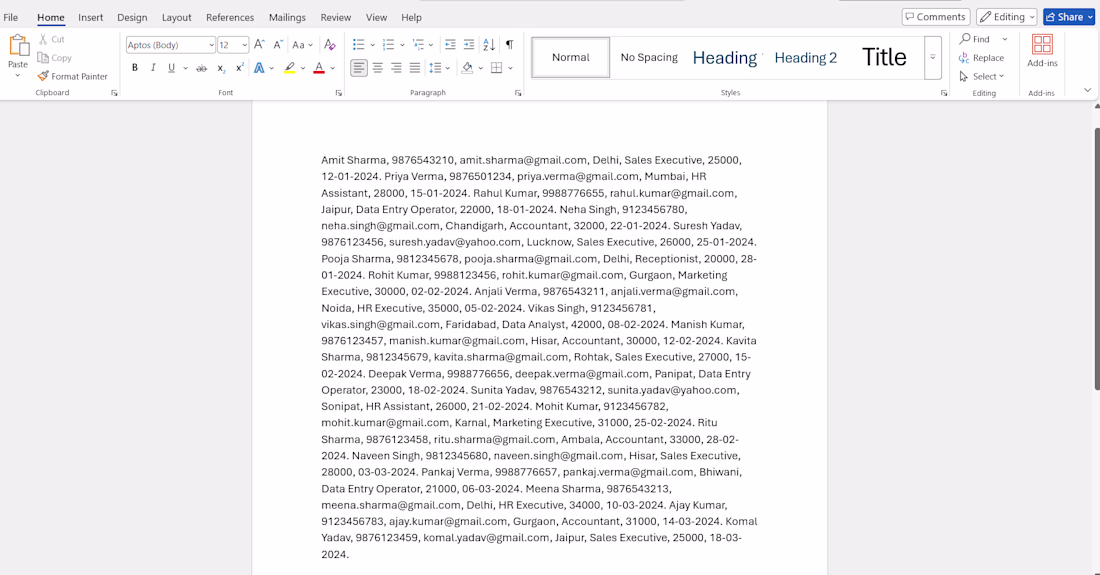Image resolution: width=1100 pixels, height=575 pixels.
Task: Click the Find magnifier icon
Action: 965,39
